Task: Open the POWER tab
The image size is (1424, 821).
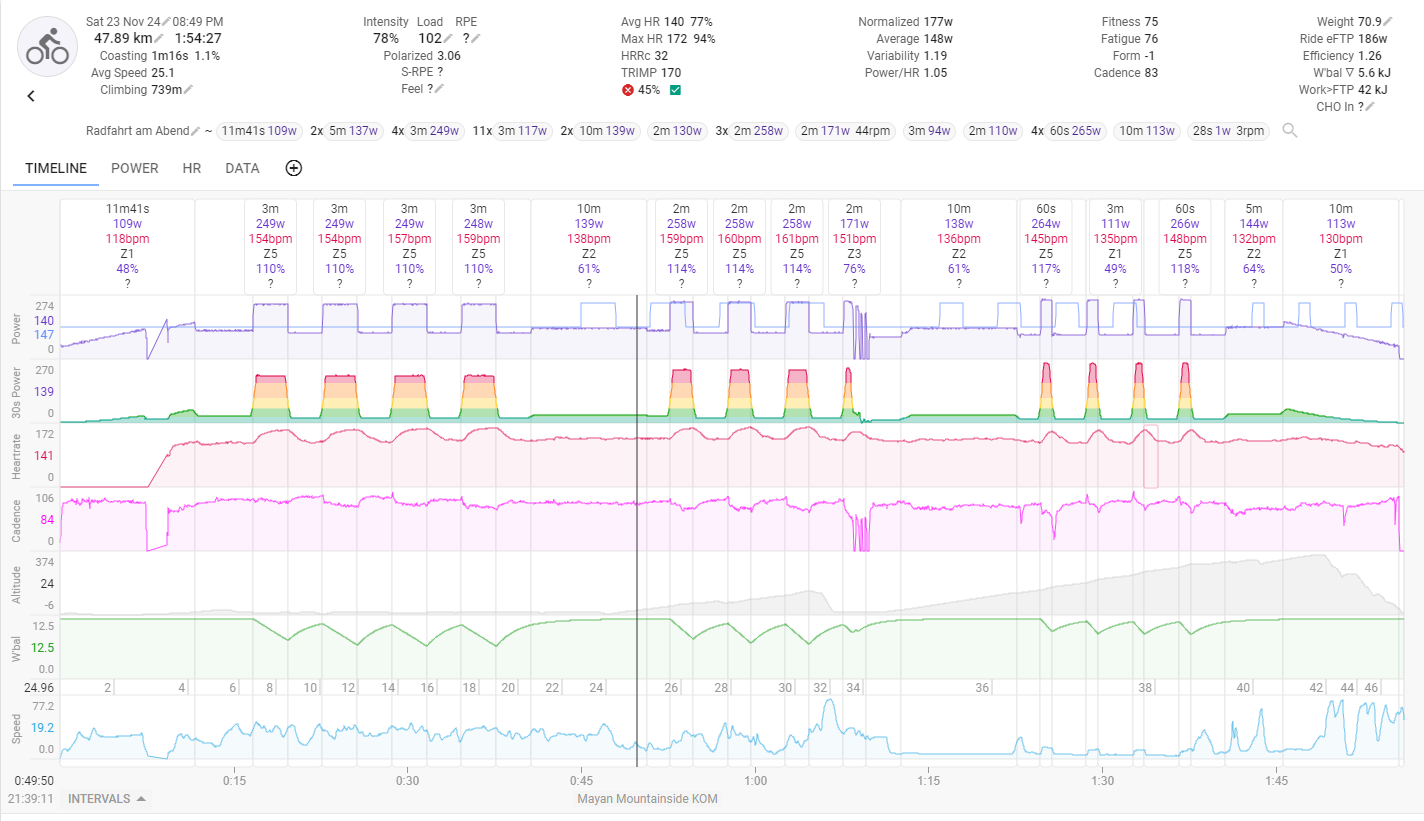Action: pyautogui.click(x=135, y=168)
